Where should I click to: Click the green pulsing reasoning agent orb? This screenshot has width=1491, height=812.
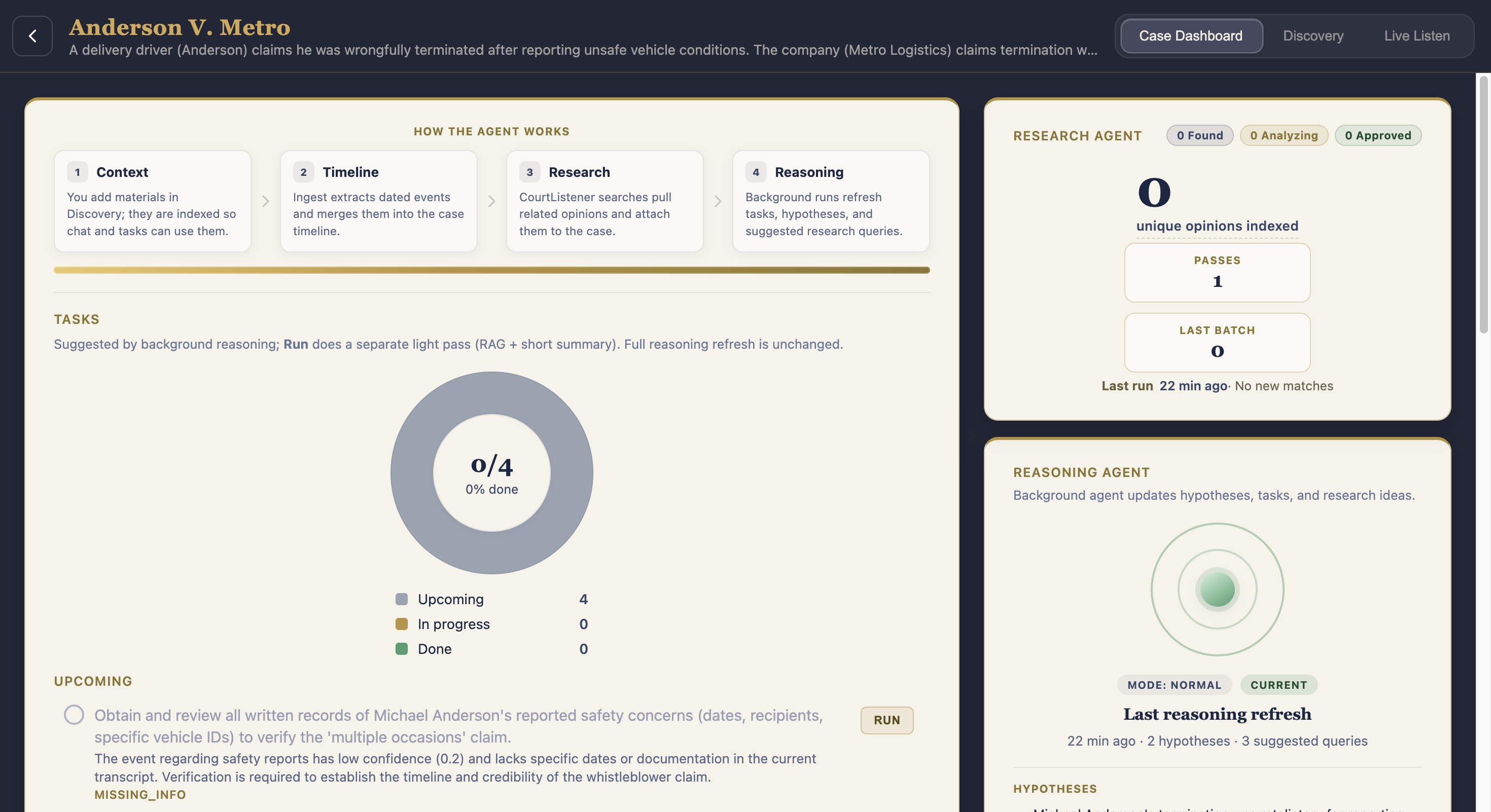coord(1217,589)
